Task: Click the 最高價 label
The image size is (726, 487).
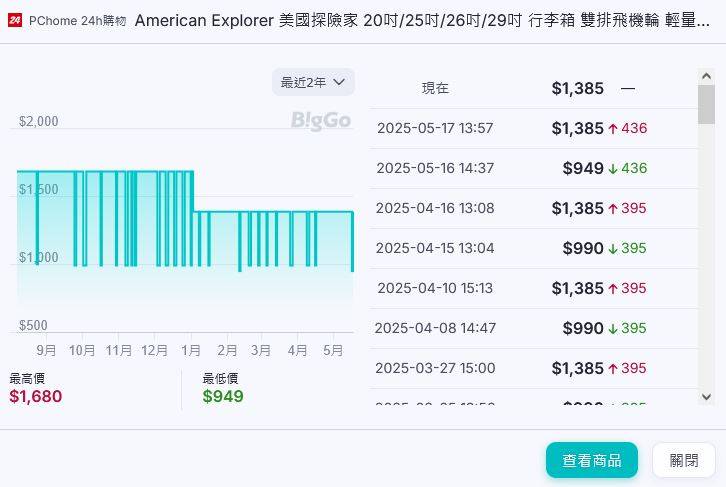Action: tap(27, 378)
